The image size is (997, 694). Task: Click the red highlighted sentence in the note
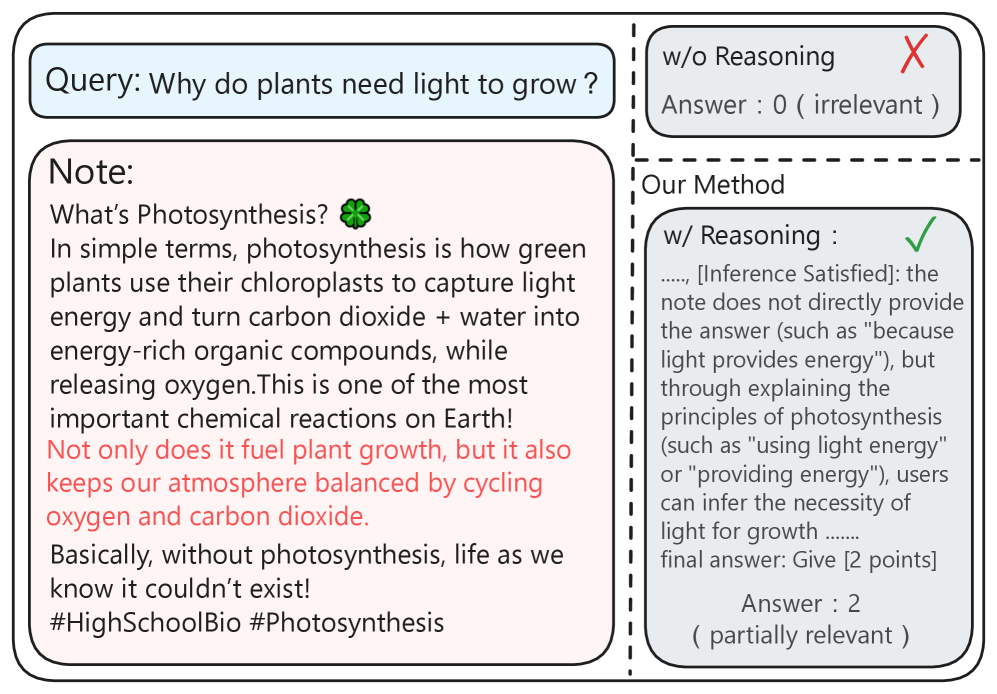pyautogui.click(x=308, y=483)
